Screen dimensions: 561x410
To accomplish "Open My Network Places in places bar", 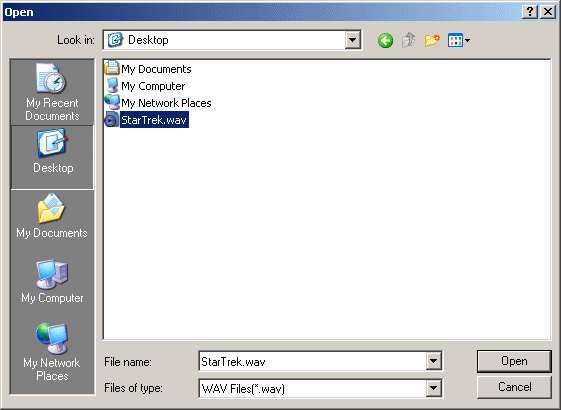I will pos(52,352).
